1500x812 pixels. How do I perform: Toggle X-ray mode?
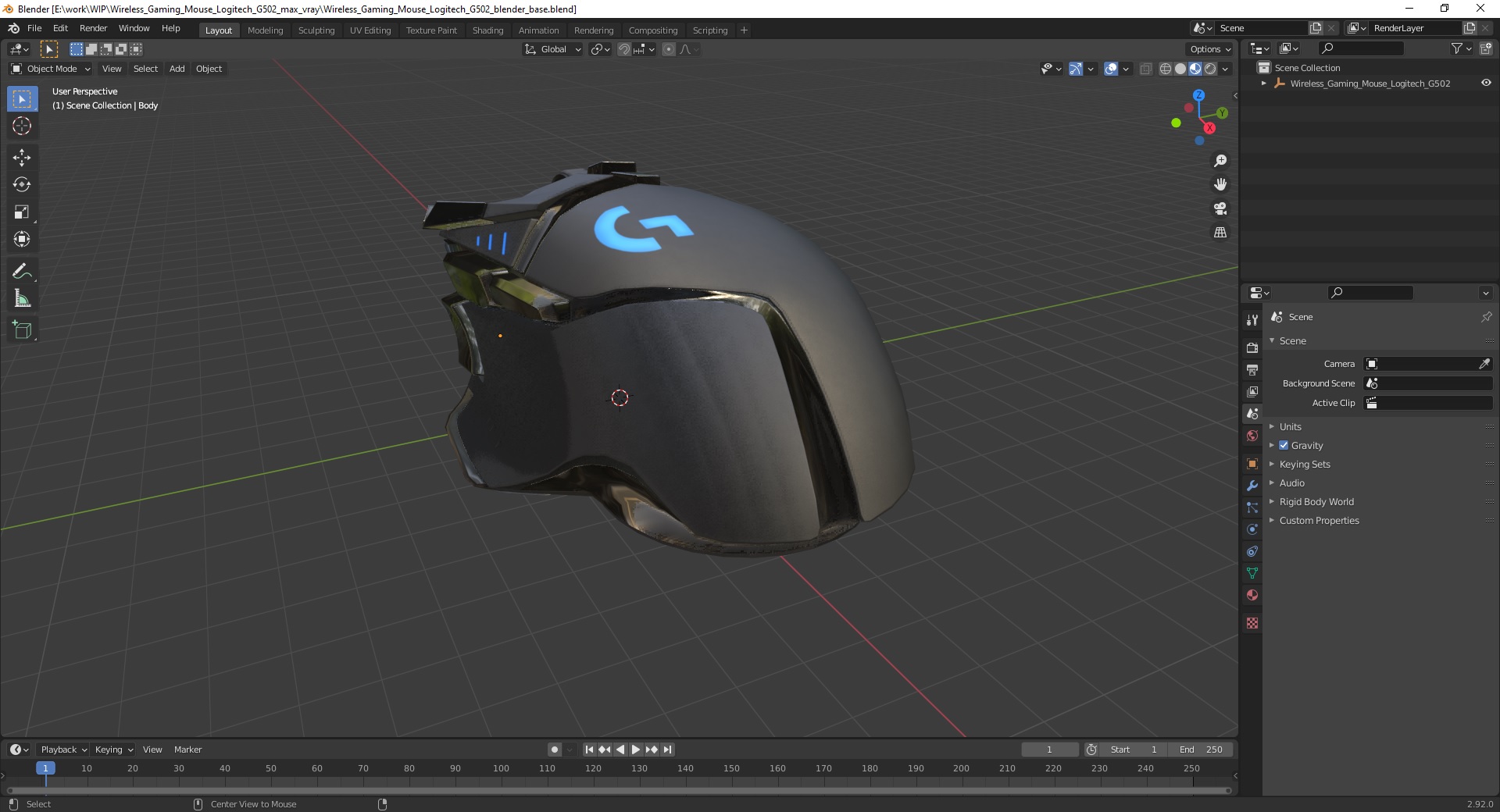pyautogui.click(x=1146, y=69)
